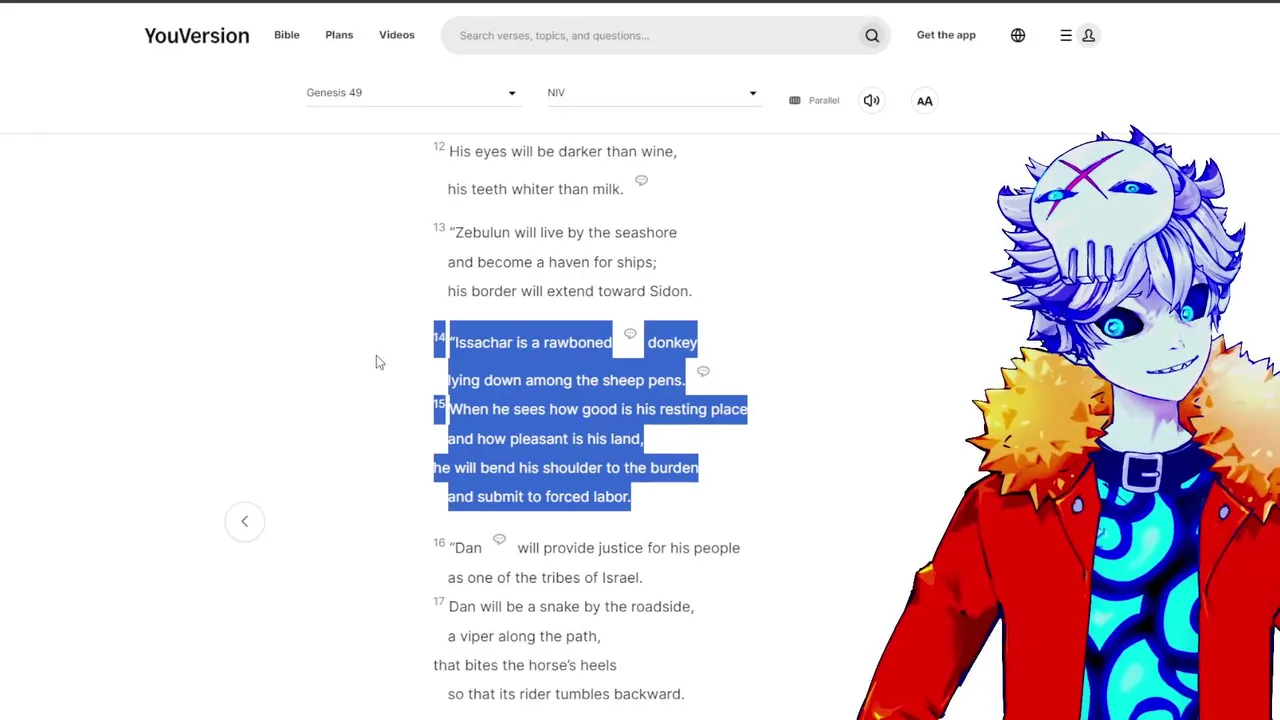Click line 'as one of the tribes of Israel.'
The width and height of the screenshot is (1280, 720).
pyautogui.click(x=545, y=578)
